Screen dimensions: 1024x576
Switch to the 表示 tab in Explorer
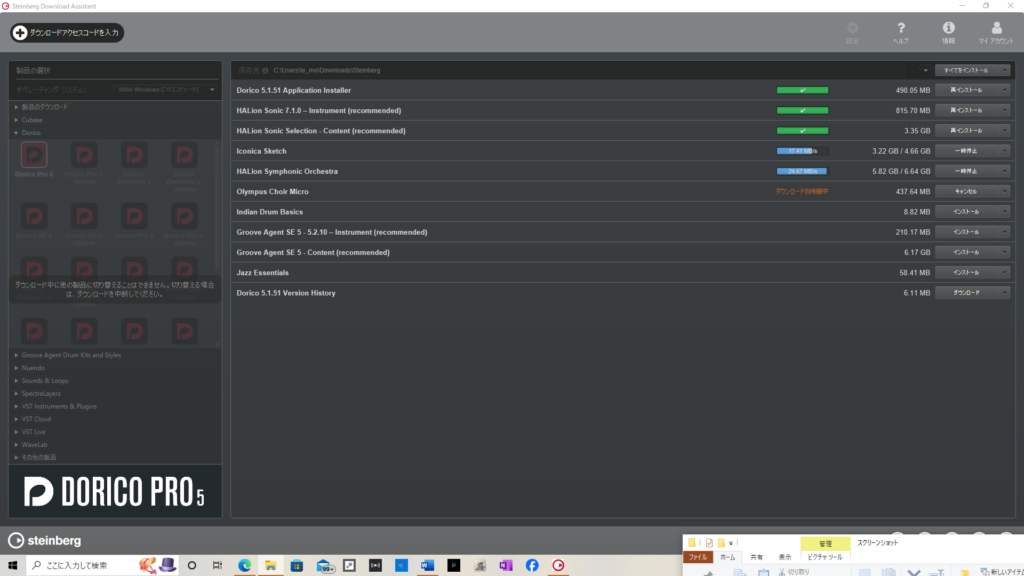tap(785, 557)
